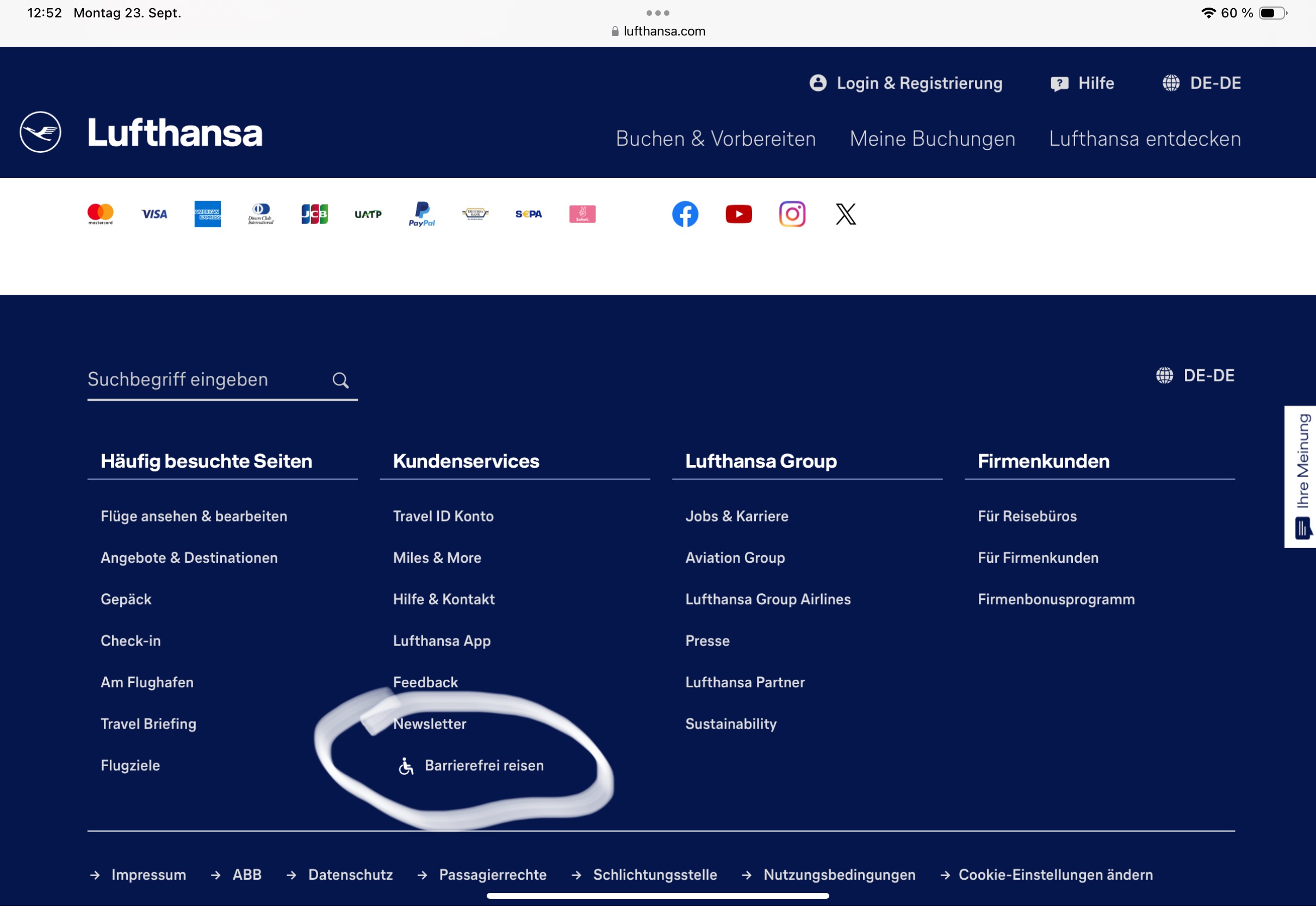Open the Presse link
Viewport: 1316px width, 907px height.
[707, 641]
